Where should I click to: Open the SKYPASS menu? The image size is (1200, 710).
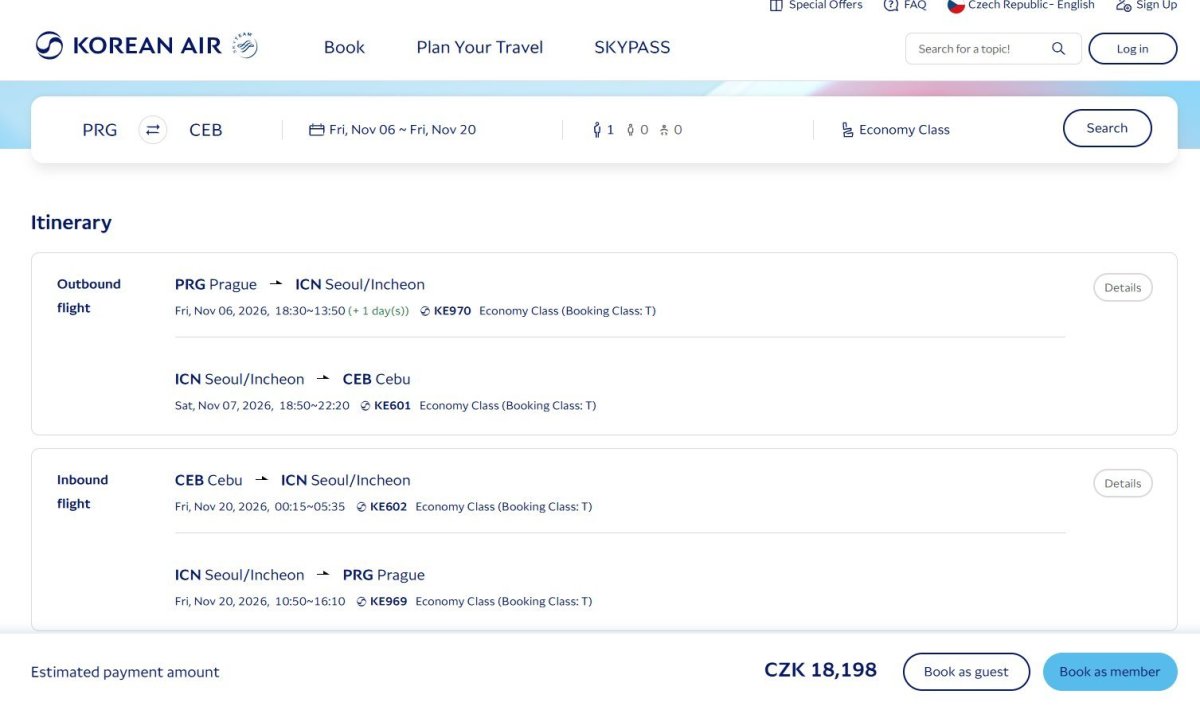tap(632, 47)
